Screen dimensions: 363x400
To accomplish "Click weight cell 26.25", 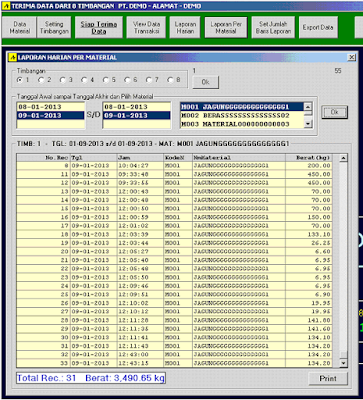I will [x=309, y=243].
